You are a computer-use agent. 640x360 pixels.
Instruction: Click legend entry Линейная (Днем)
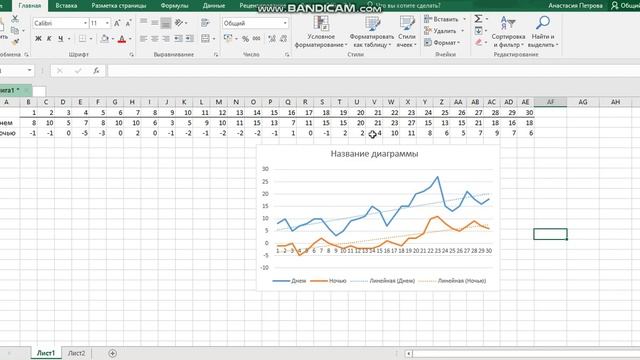383,281
